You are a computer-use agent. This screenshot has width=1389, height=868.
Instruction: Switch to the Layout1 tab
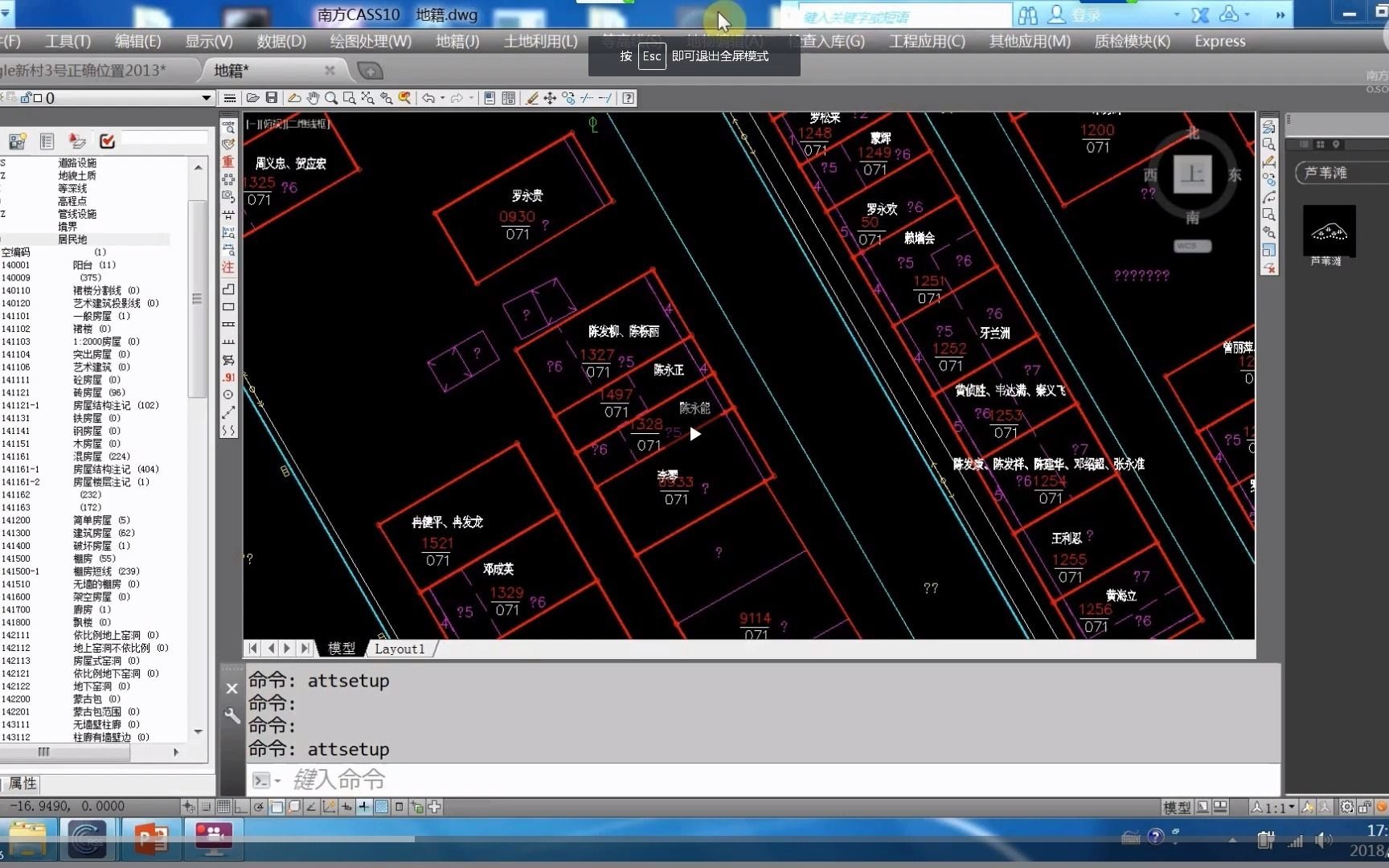399,649
